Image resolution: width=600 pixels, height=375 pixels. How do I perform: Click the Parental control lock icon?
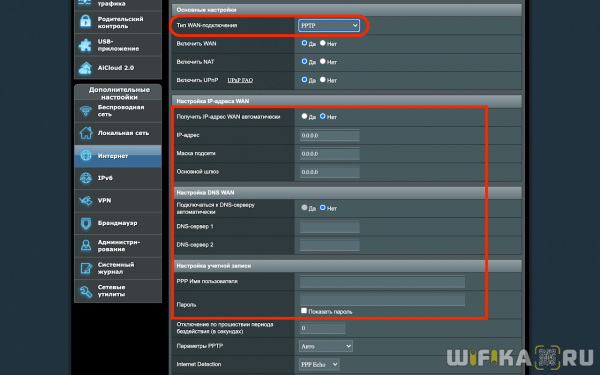[x=85, y=22]
